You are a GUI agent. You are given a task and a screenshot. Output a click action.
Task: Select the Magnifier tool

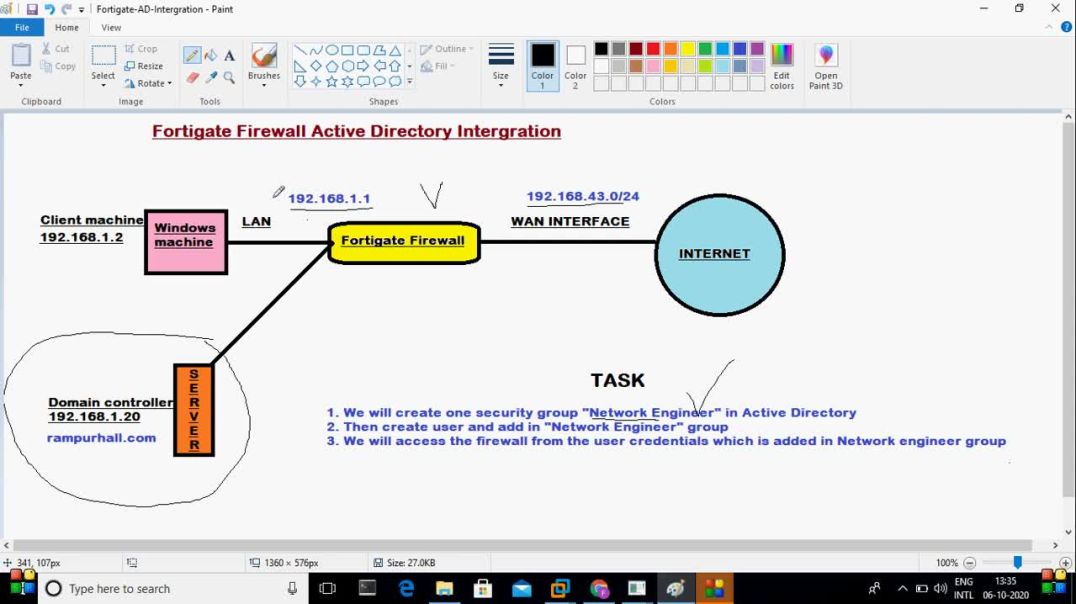pos(229,78)
